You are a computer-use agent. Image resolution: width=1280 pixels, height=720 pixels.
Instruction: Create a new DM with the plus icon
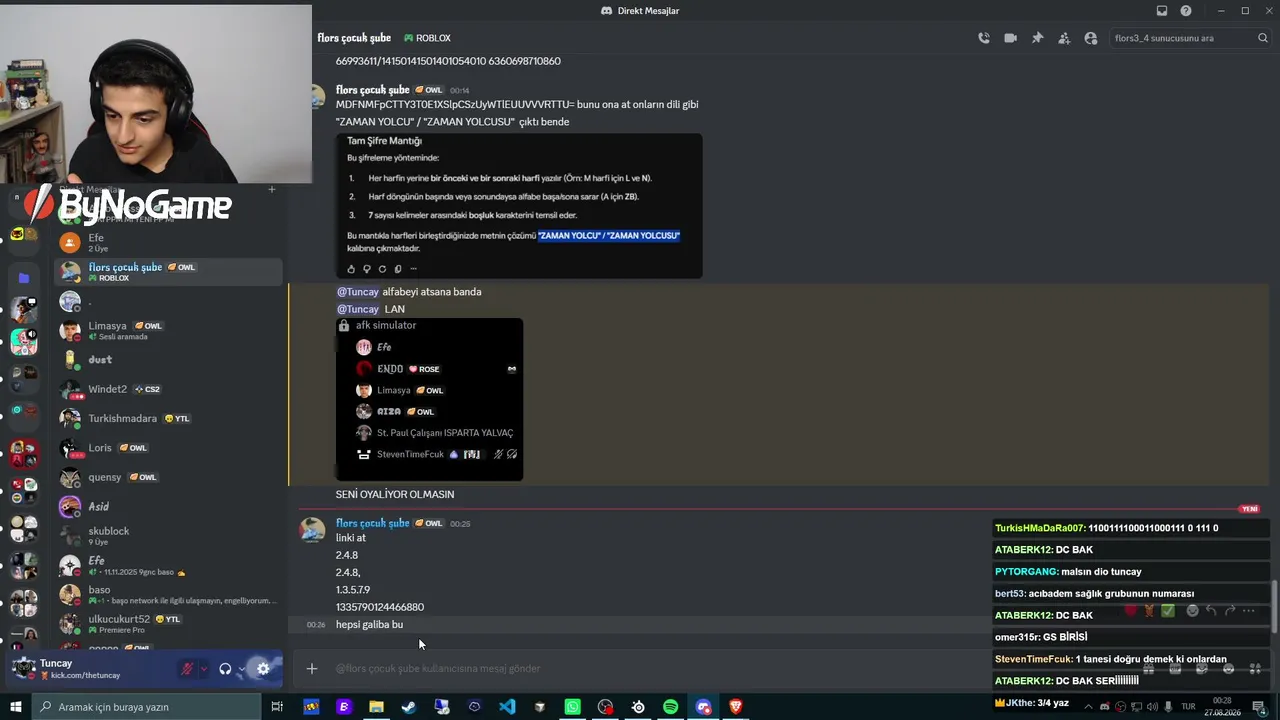click(x=271, y=189)
